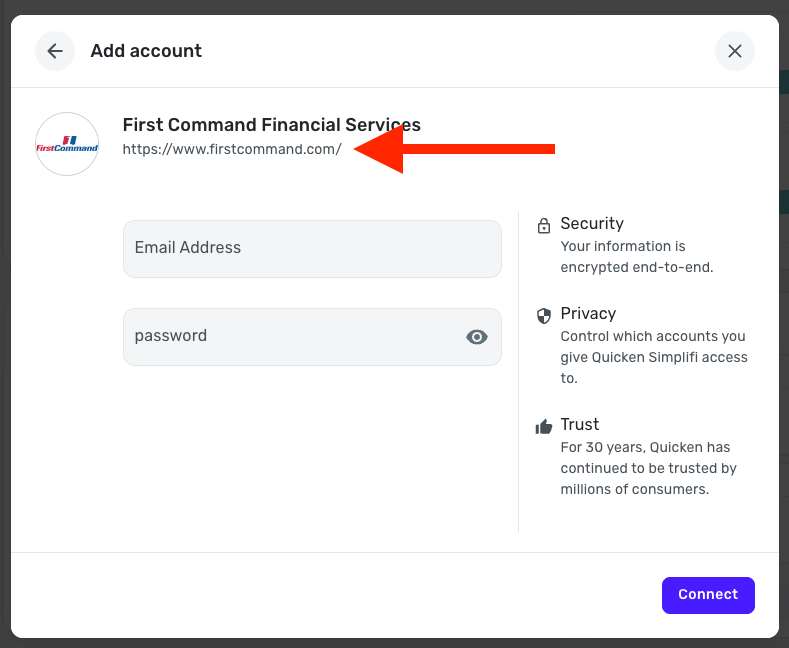Click the Trust thumbs-up icon
The width and height of the screenshot is (789, 648).
(x=544, y=426)
